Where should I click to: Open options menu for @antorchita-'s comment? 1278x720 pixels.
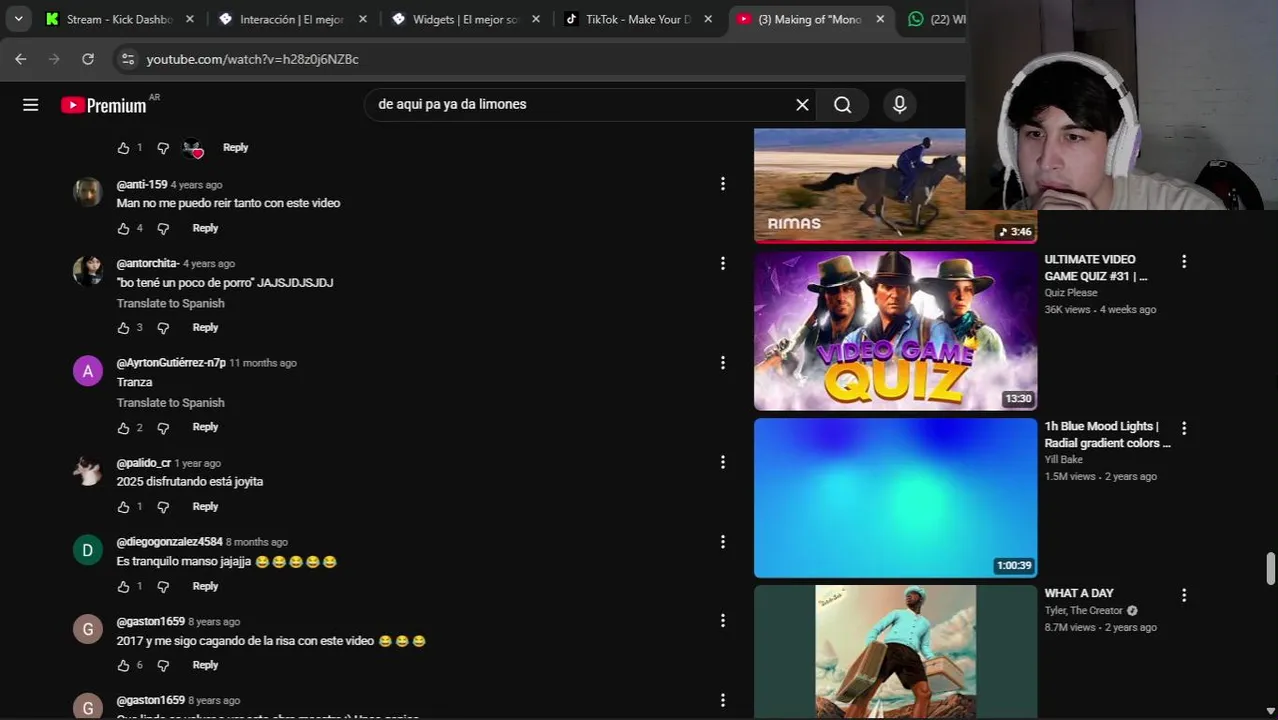(x=722, y=263)
